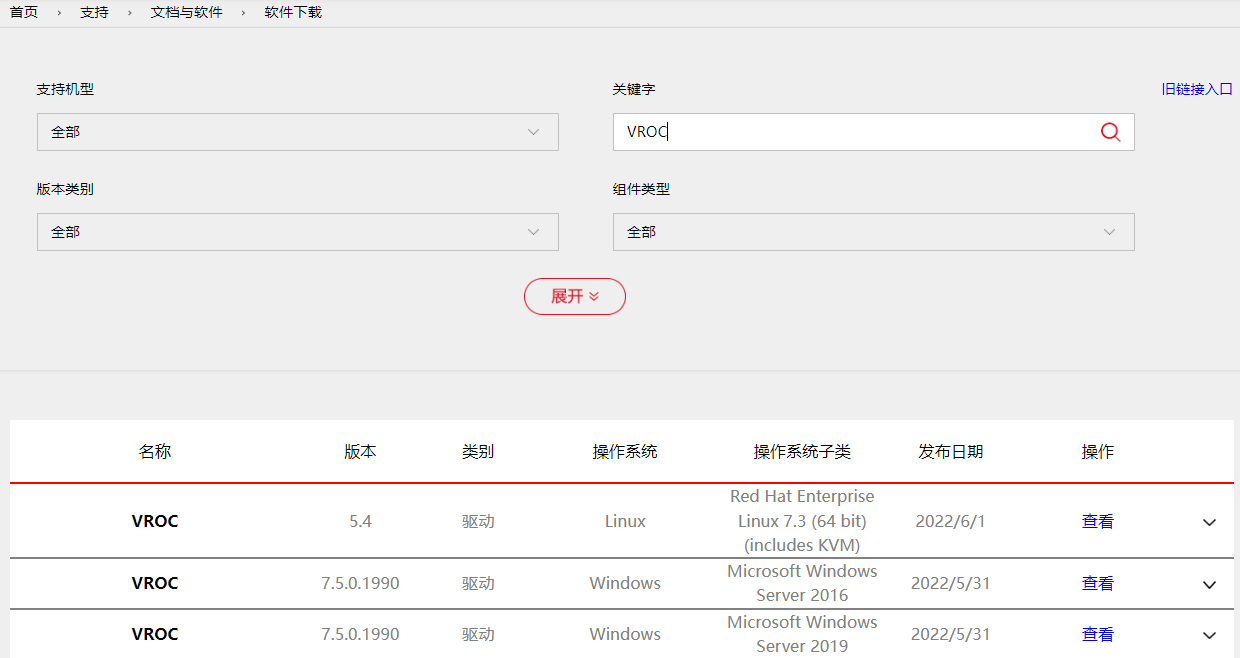Expand the Windows Server 2016 row chevron
The width and height of the screenshot is (1240, 658).
point(1209,584)
